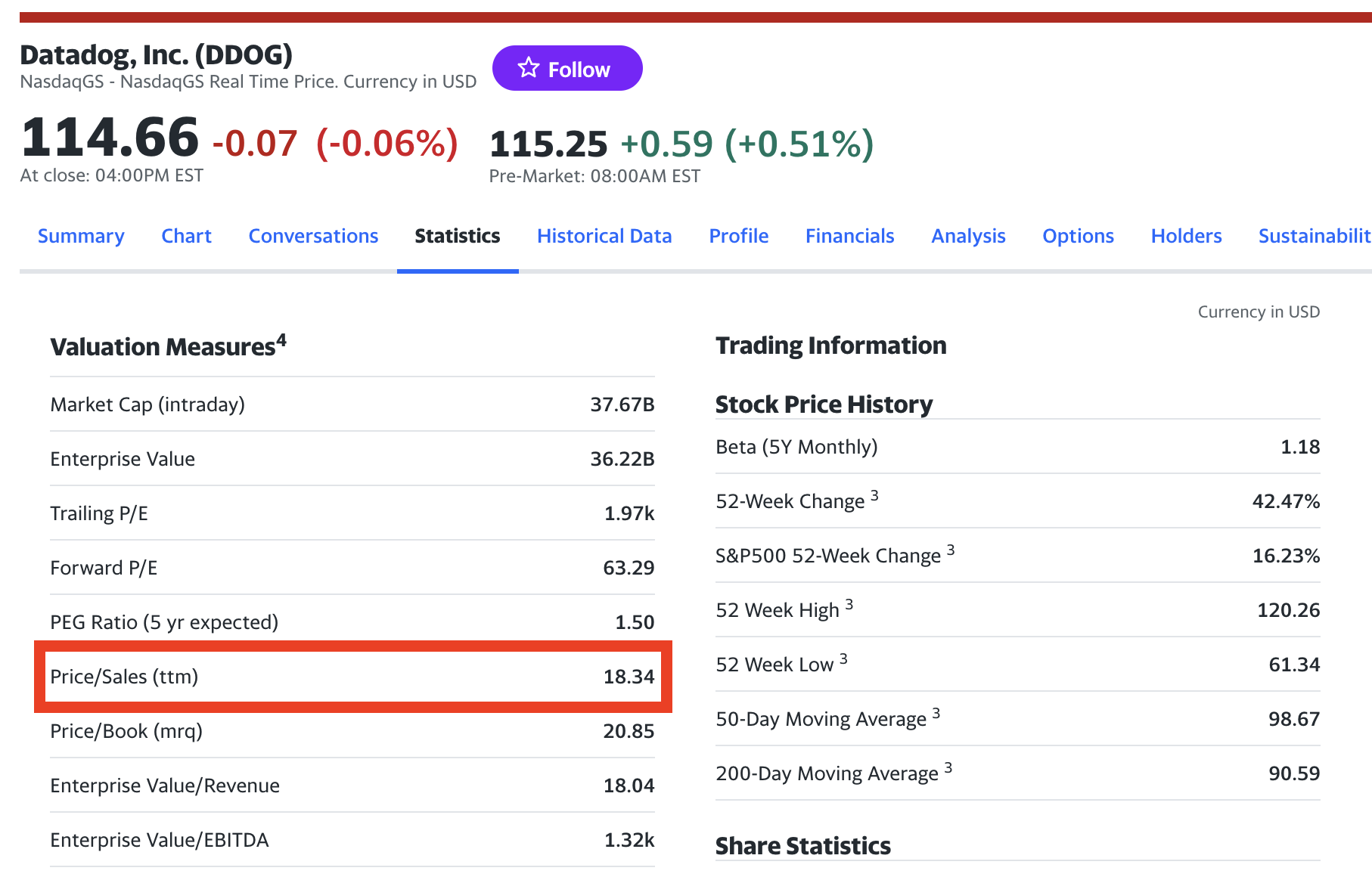The height and width of the screenshot is (877, 1372).
Task: Click the Enterprise Value/Revenue value 18.04
Action: point(629,786)
